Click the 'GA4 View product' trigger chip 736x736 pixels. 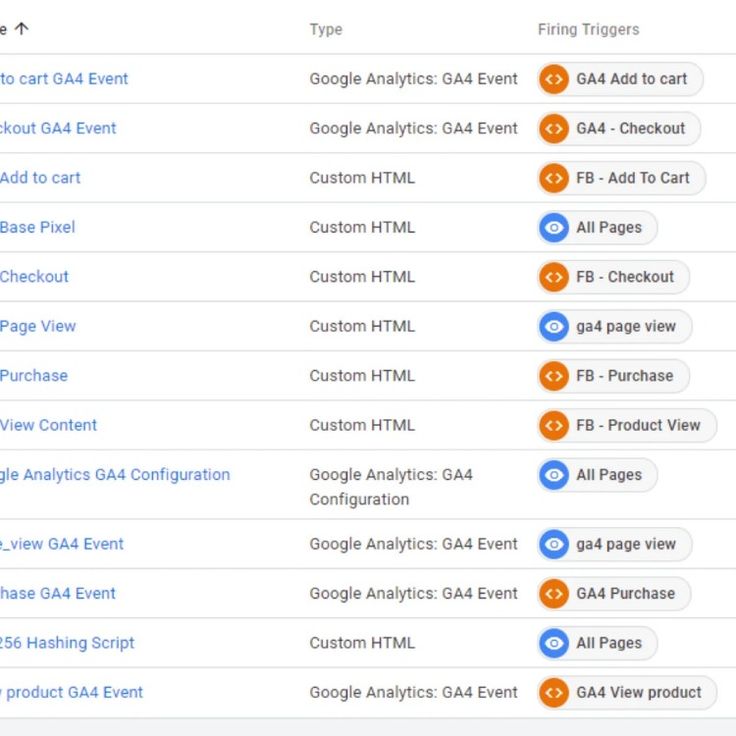pyautogui.click(x=627, y=692)
